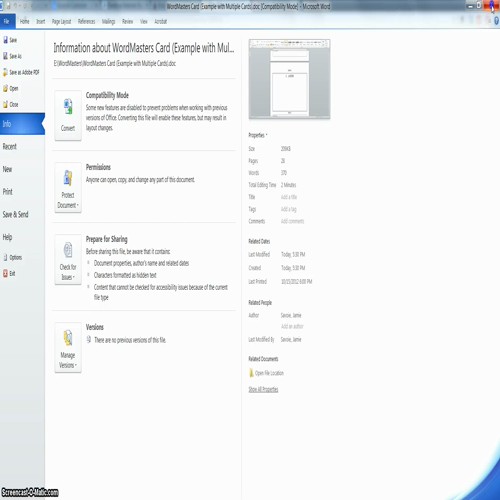
Task: Switch to the Insert ribbon tab
Action: [x=41, y=21]
